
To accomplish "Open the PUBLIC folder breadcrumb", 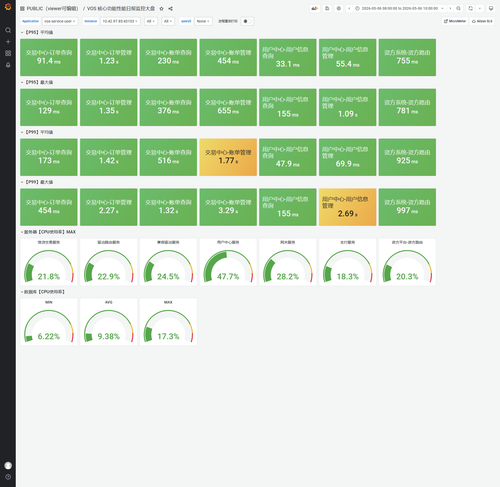I will point(52,9).
